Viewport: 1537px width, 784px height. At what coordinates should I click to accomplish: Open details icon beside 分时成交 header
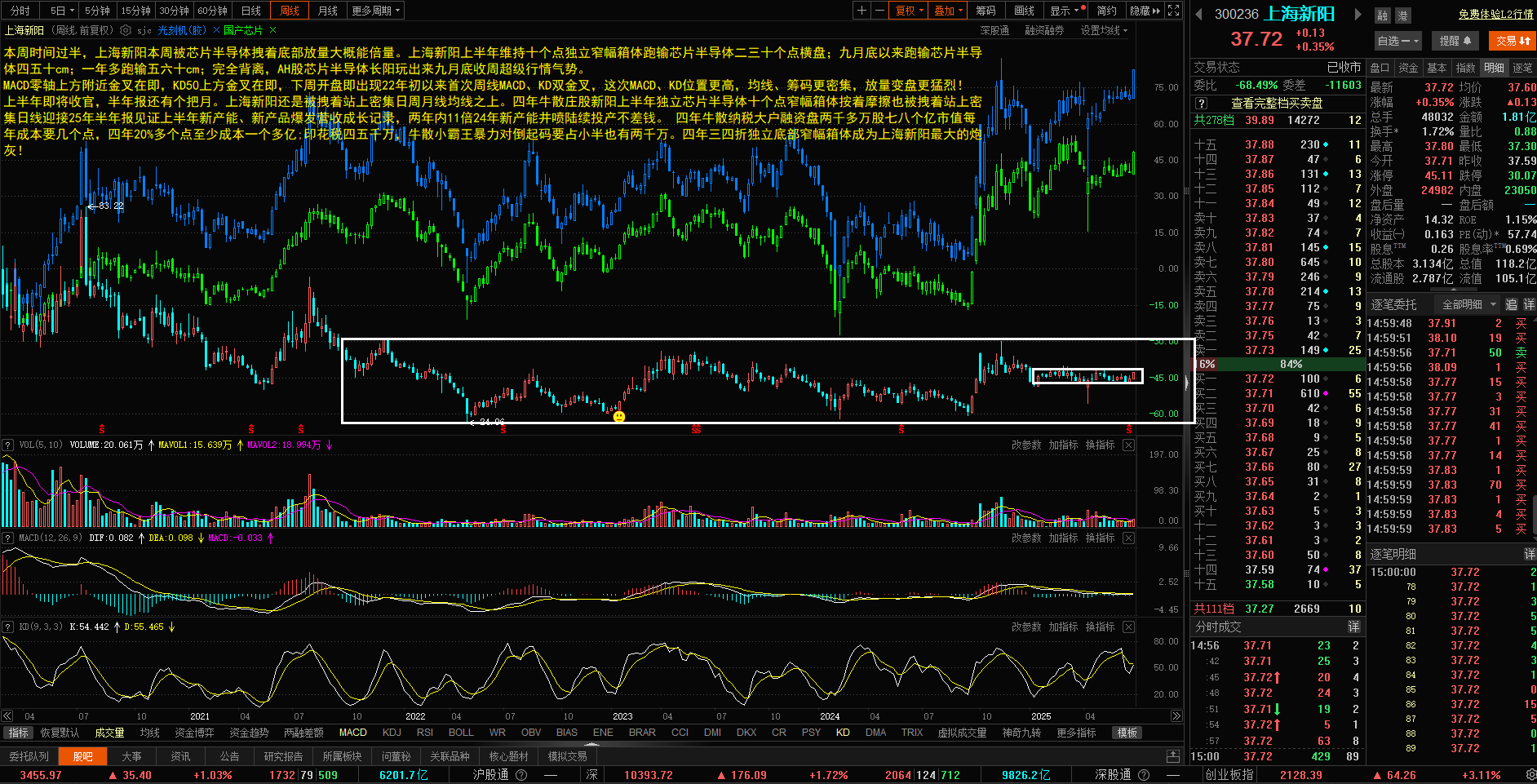(x=1353, y=627)
